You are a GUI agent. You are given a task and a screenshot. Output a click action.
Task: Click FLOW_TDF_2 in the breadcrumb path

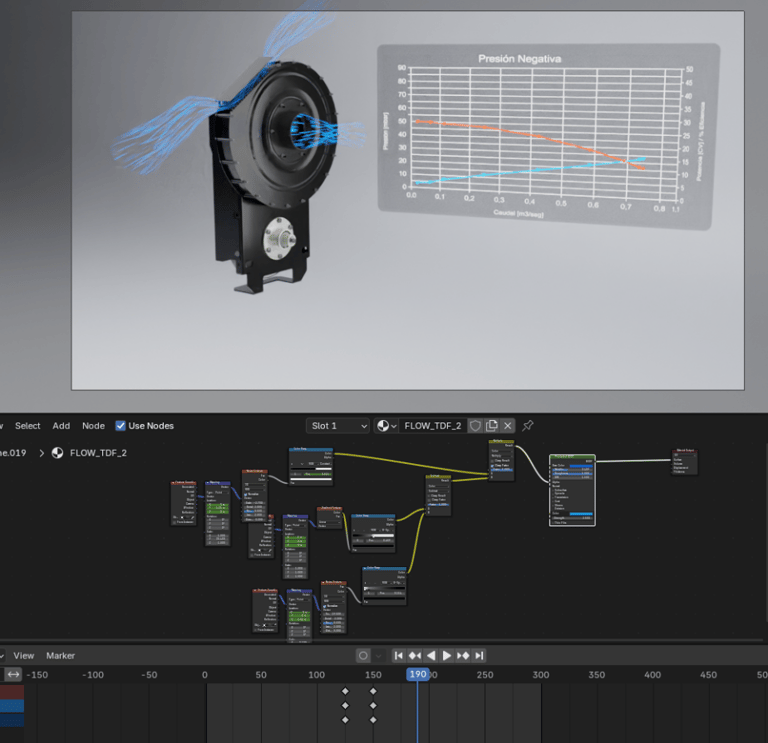pos(98,453)
